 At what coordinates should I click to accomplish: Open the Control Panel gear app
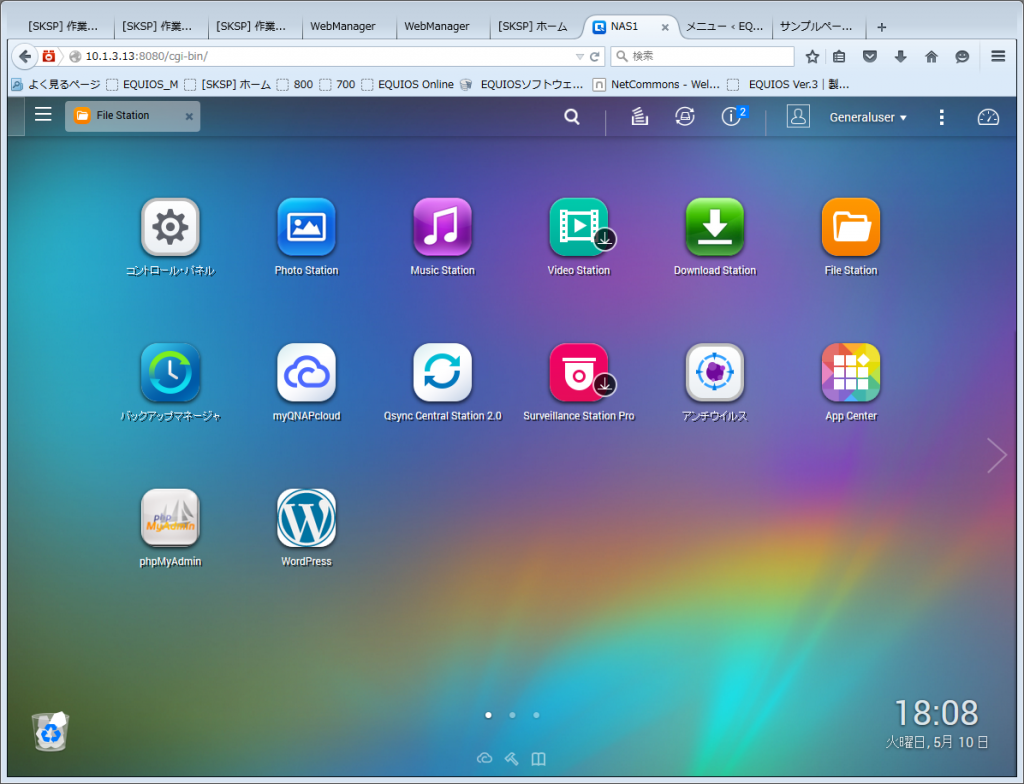click(170, 227)
